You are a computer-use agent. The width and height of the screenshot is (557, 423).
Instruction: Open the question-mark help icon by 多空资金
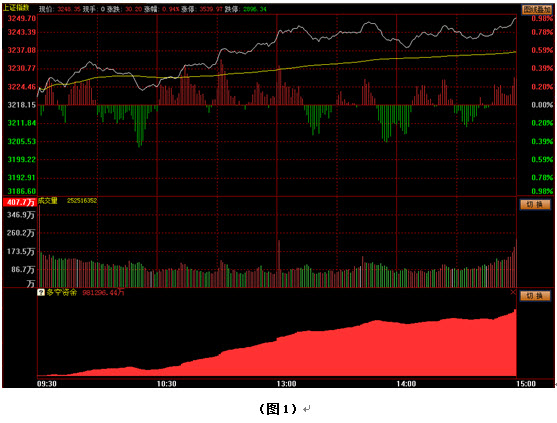(41, 292)
